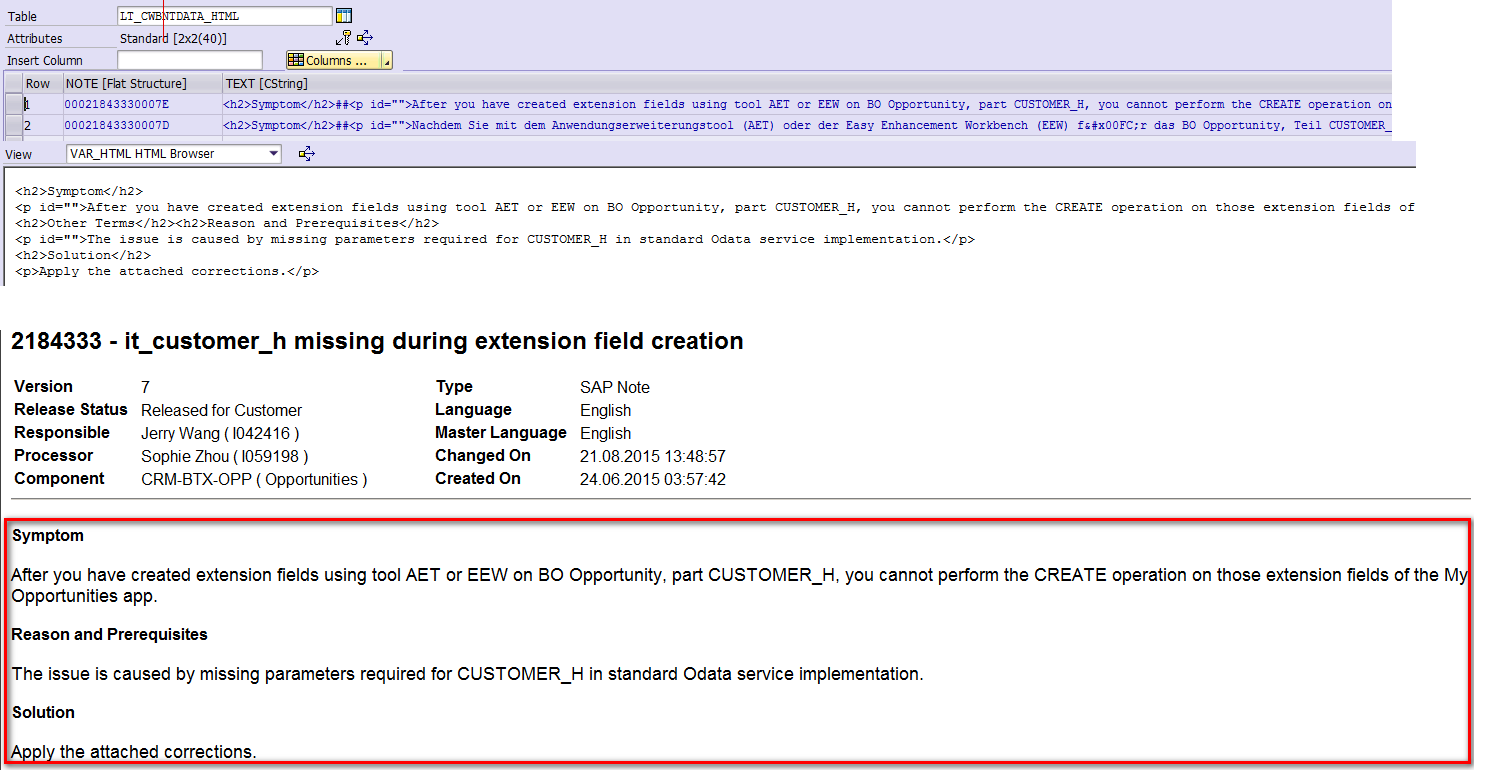Click the Row column header

(42, 83)
